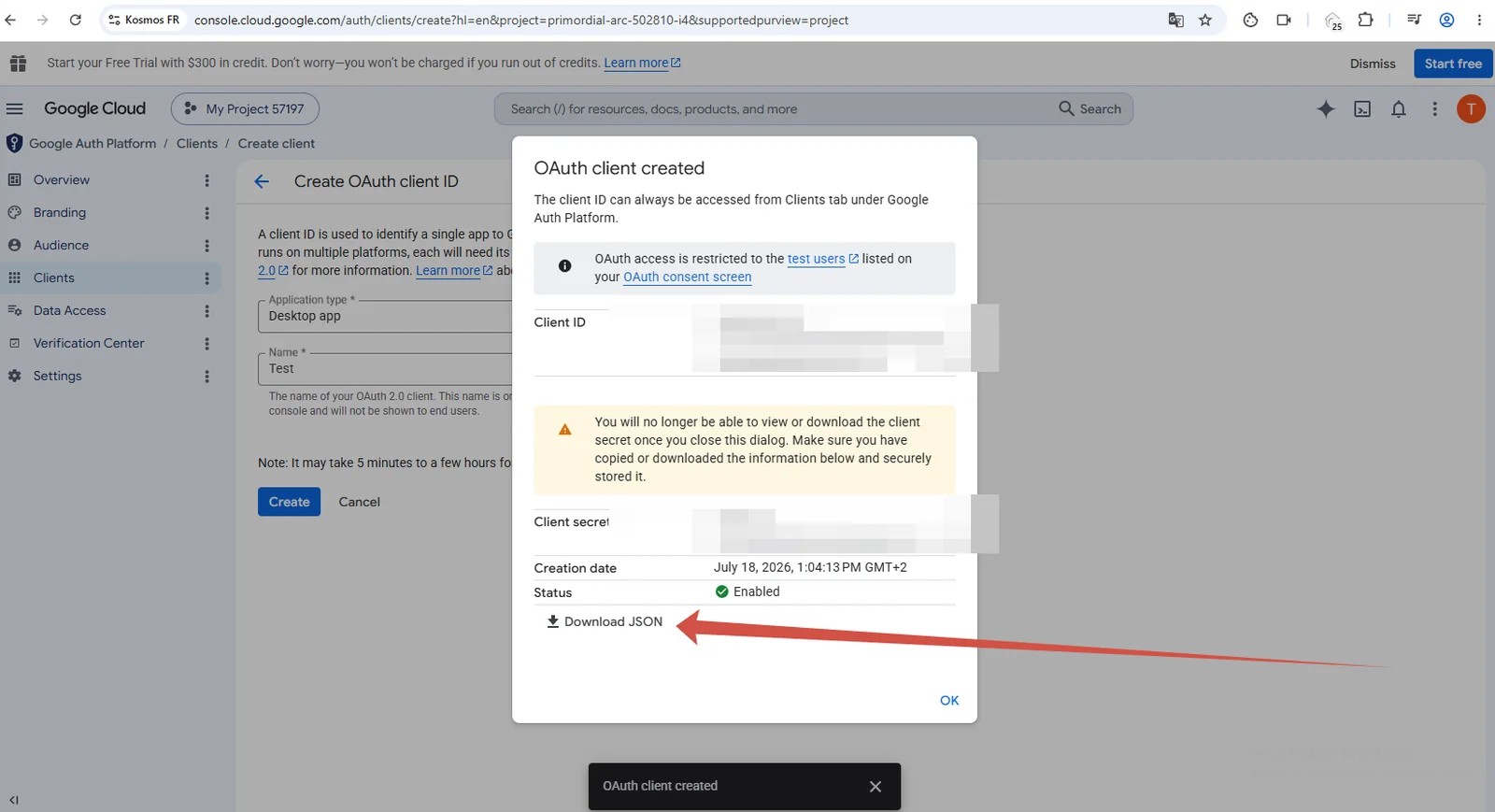Click the gift icon in the free trial banner

click(18, 64)
